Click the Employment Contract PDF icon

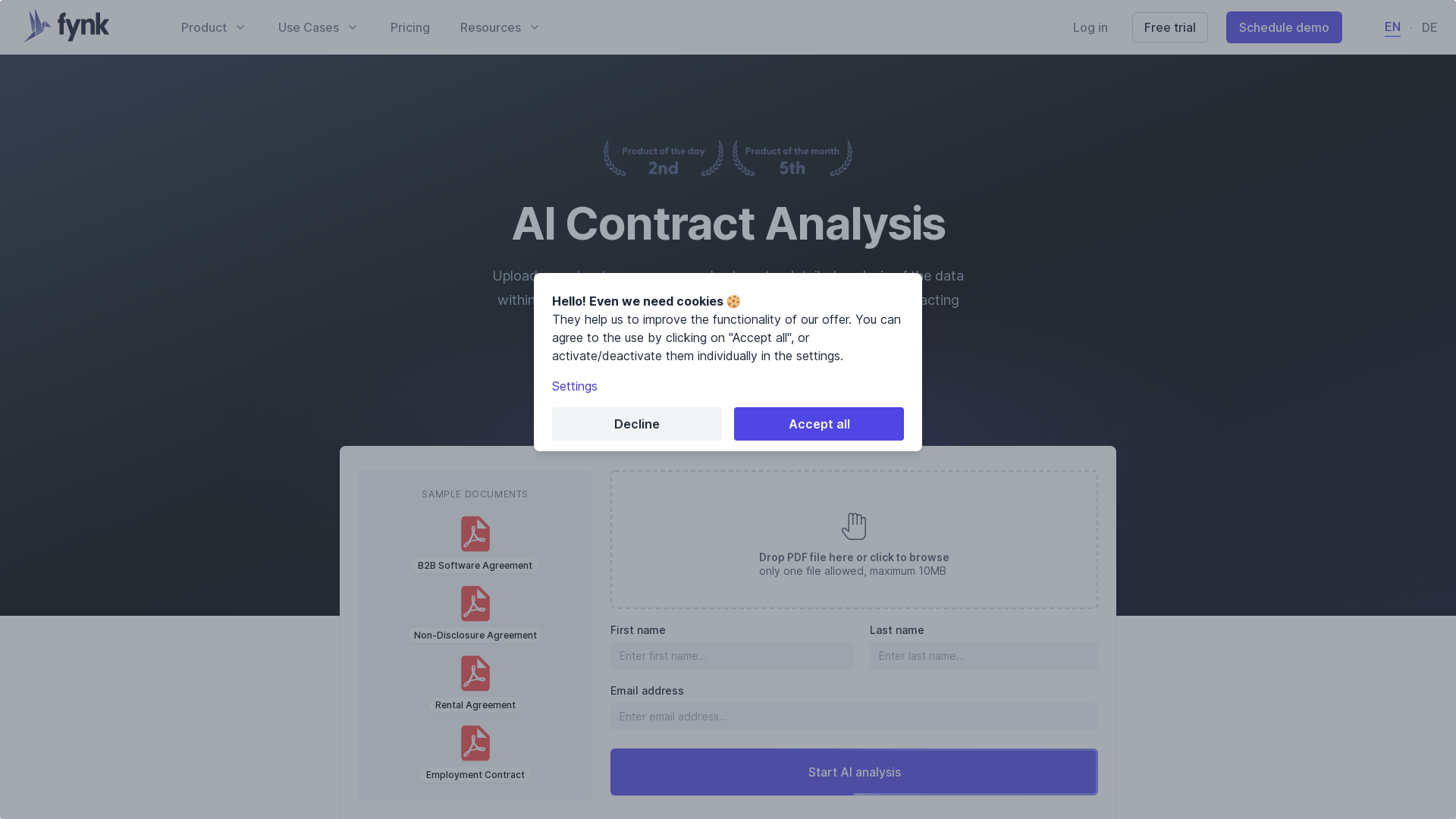click(x=475, y=744)
